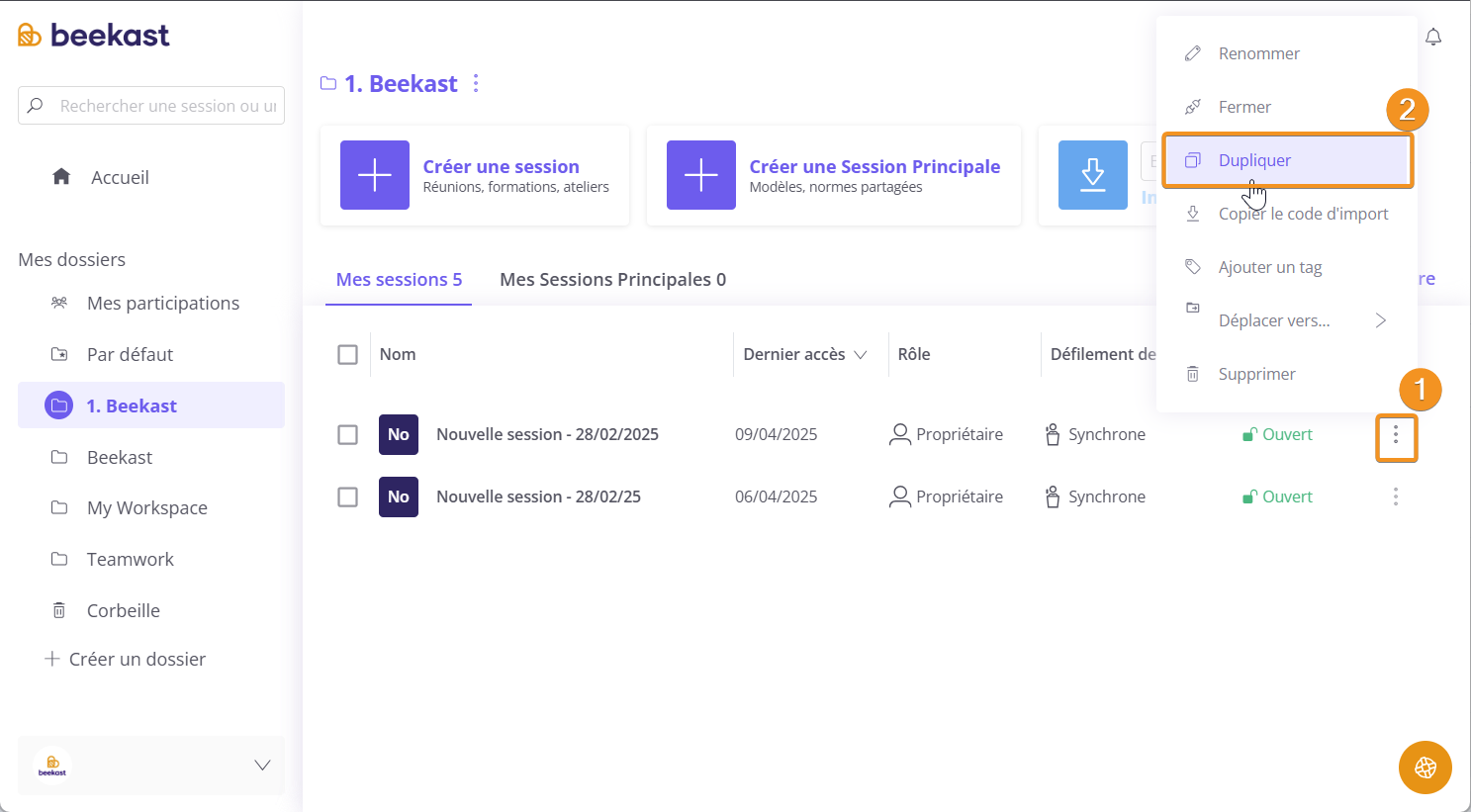
Task: Click the Beekast account avatar
Action: click(x=52, y=765)
